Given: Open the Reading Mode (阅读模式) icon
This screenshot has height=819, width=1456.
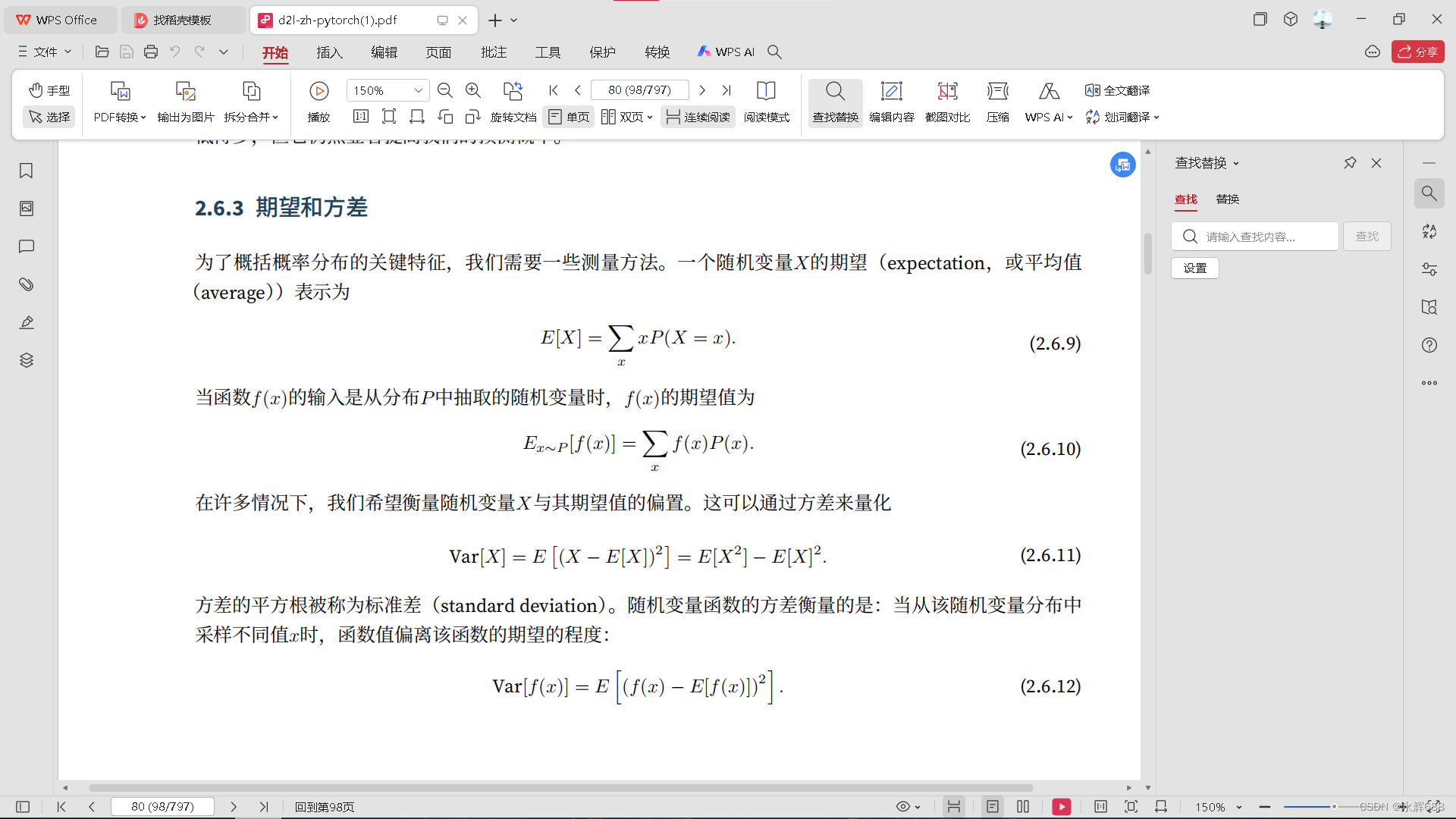Looking at the screenshot, I should 766,92.
